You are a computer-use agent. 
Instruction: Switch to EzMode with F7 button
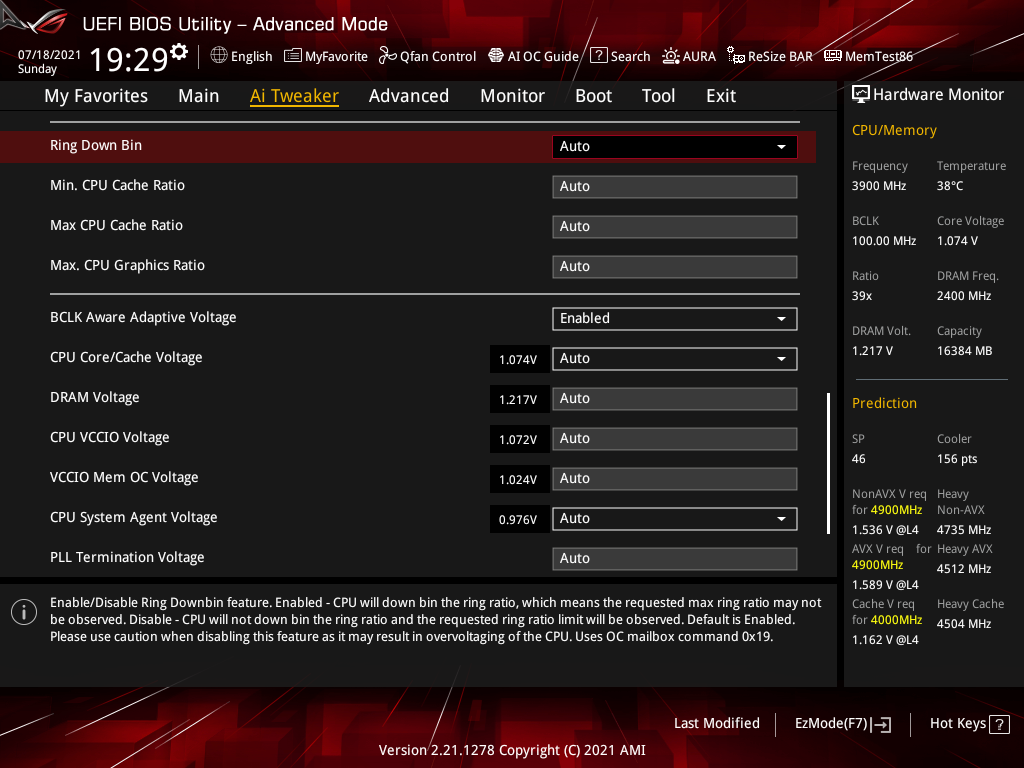[x=842, y=723]
